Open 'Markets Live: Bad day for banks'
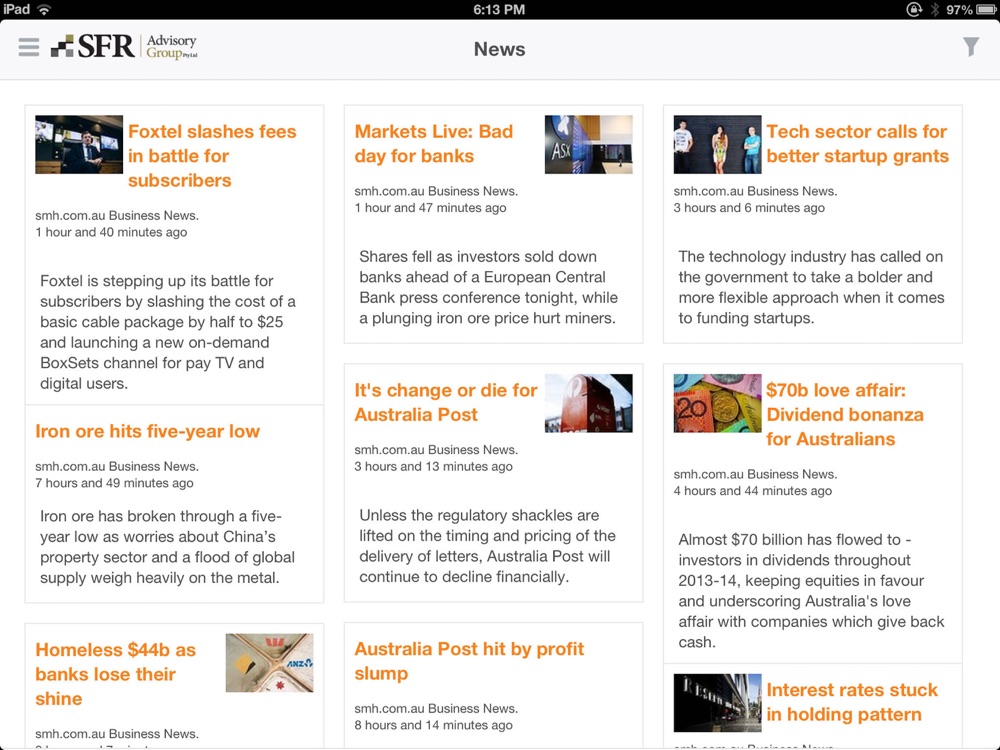The height and width of the screenshot is (750, 1000). pos(434,143)
